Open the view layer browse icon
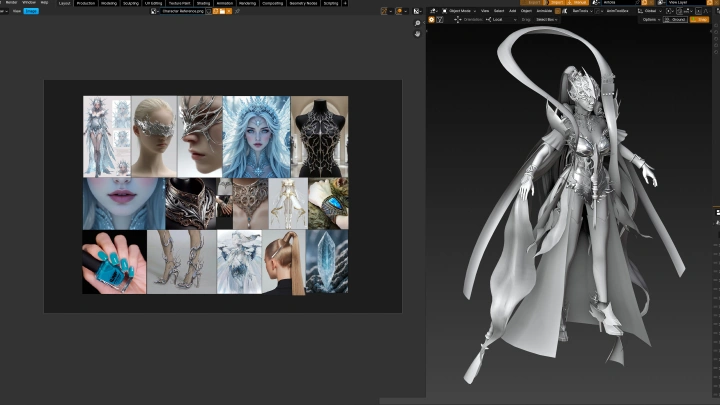The image size is (720, 405). point(661,2)
